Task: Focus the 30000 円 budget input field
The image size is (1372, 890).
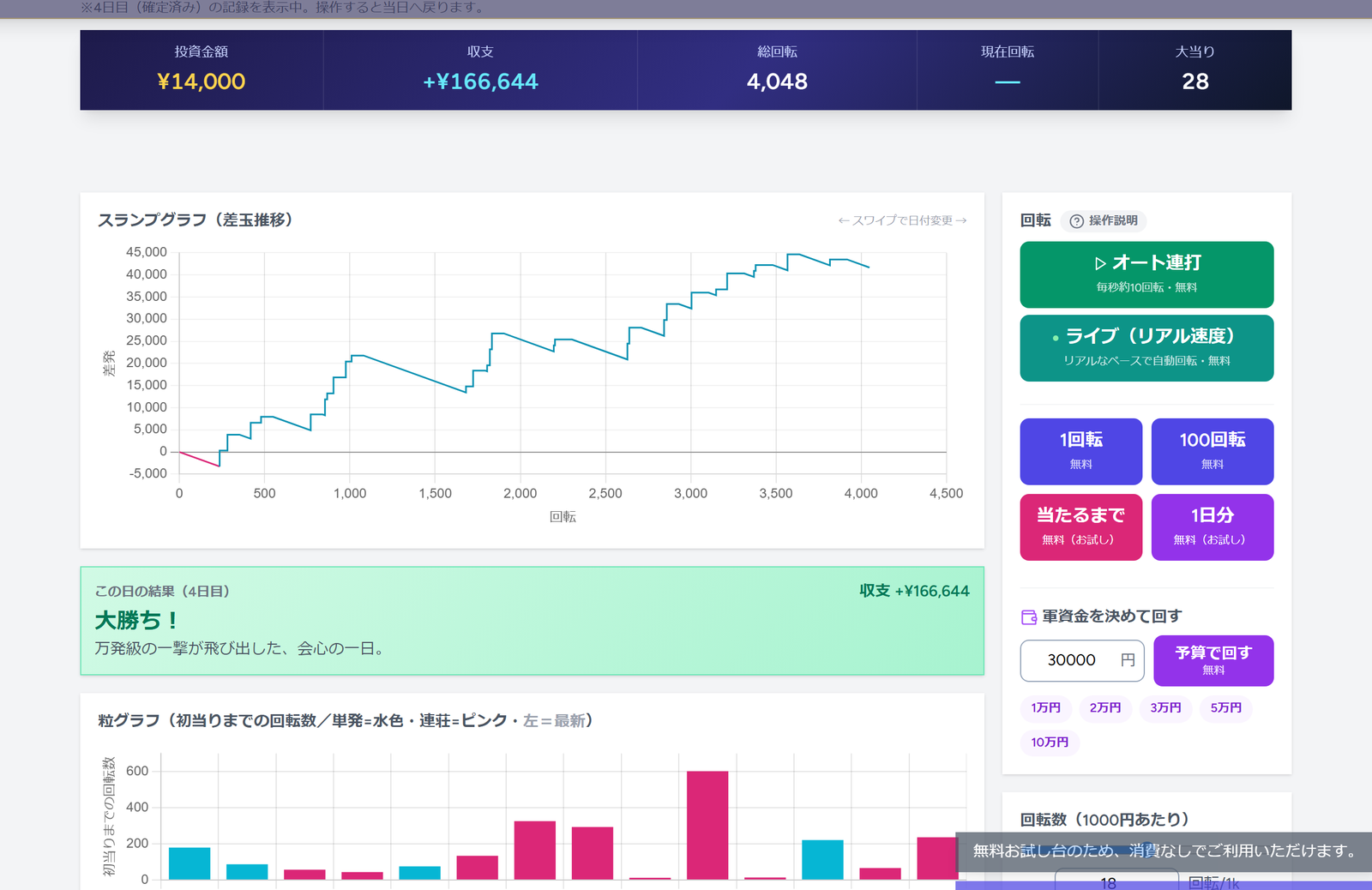Action: pos(1082,660)
